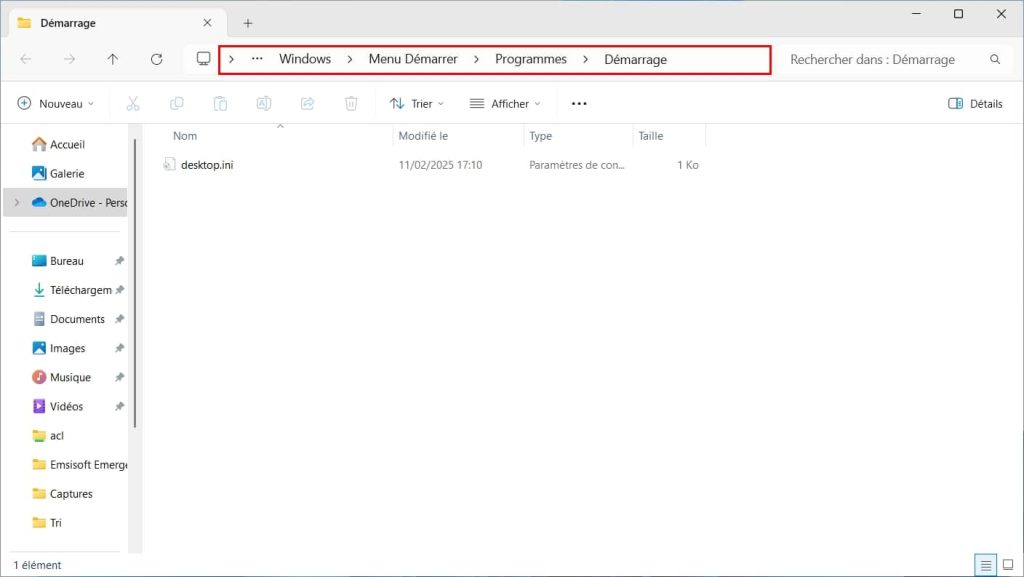Switch to details list view in status bar
The height and width of the screenshot is (577, 1024).
[987, 565]
